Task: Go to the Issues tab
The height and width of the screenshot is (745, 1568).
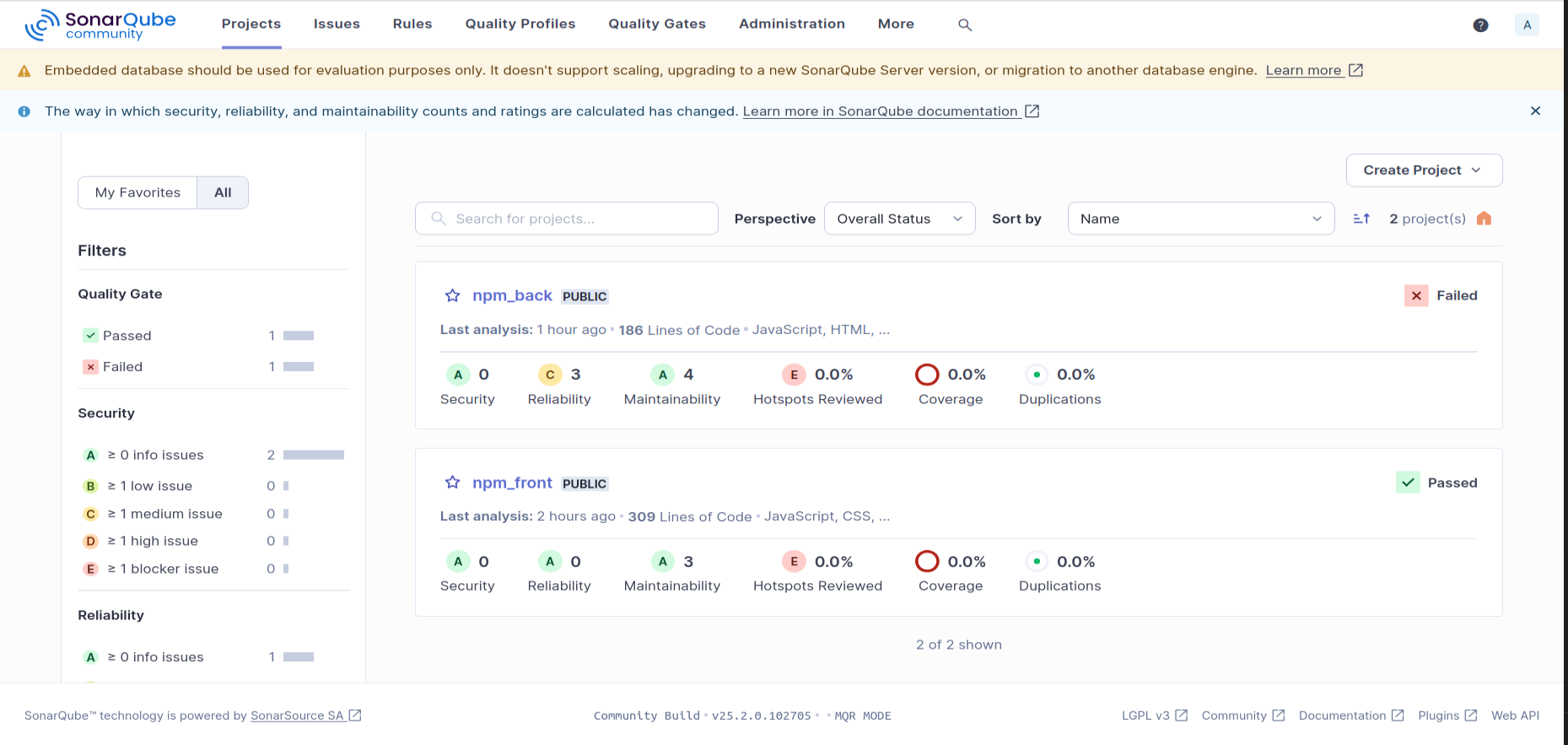Action: tap(337, 24)
